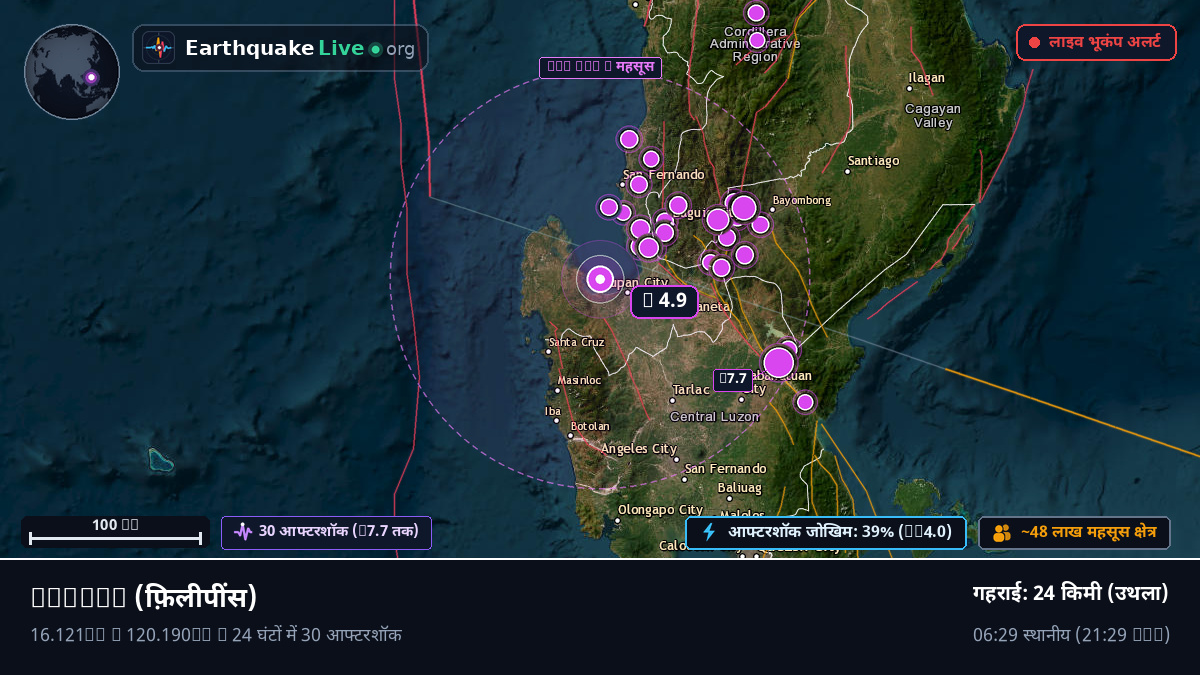Click the Cordillera Administrative Region label
The image size is (1200, 675).
[x=755, y=44]
